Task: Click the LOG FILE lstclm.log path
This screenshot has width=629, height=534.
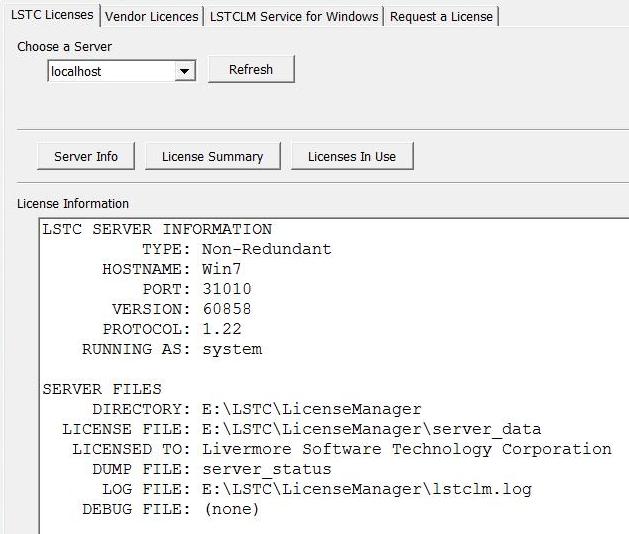Action: [x=366, y=489]
